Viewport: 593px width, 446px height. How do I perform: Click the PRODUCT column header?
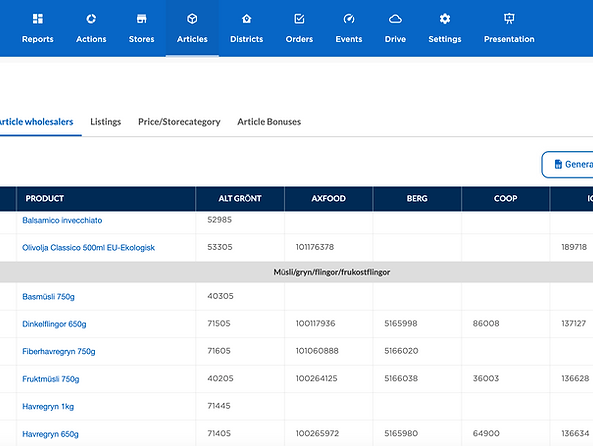pyautogui.click(x=106, y=199)
